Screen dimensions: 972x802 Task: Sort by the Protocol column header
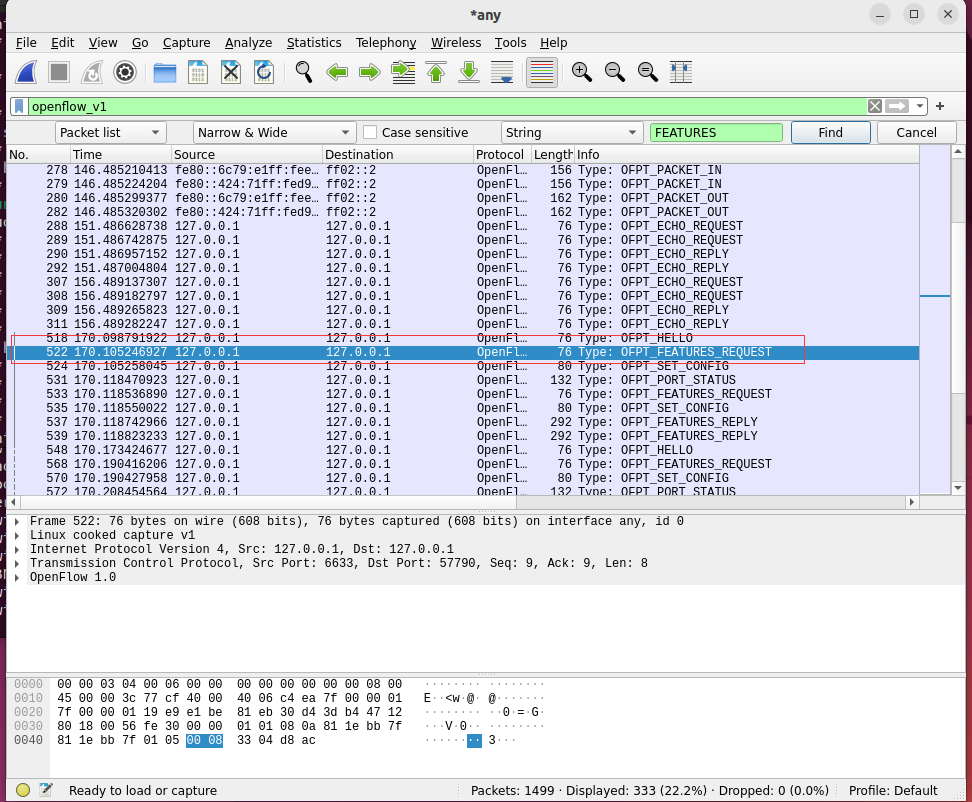(501, 154)
